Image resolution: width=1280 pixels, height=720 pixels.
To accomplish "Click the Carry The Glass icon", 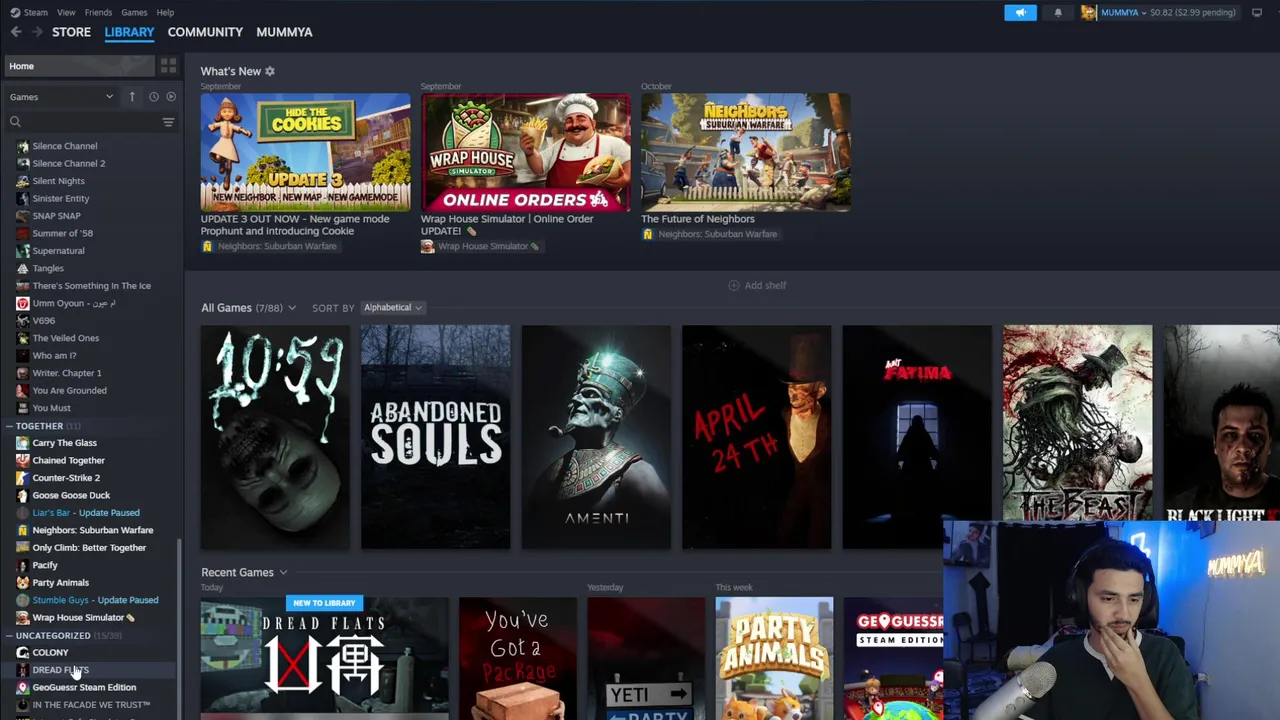I will pyautogui.click(x=22, y=443).
